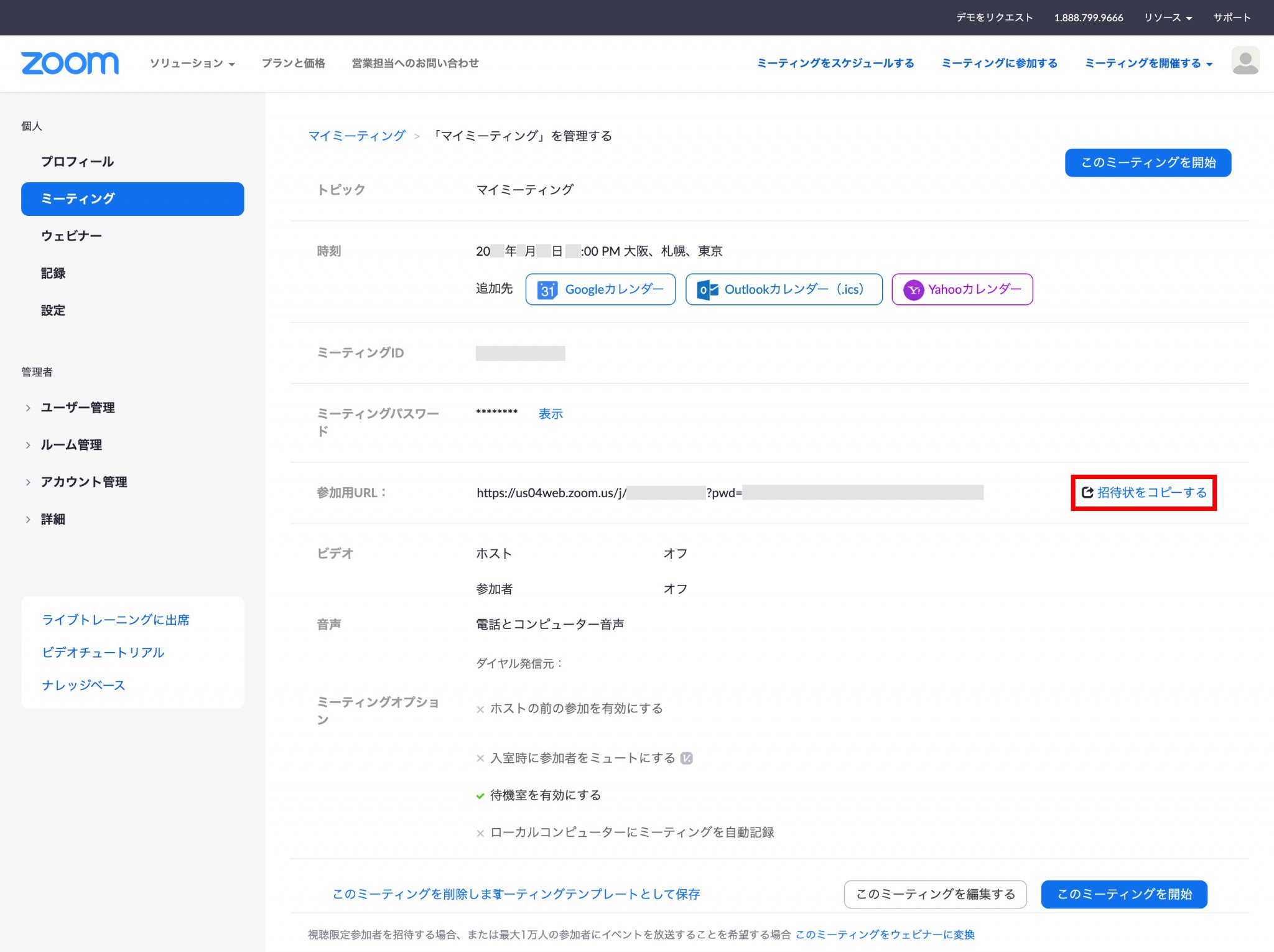Add meeting to Outlookカレンダー (.ics)

point(783,289)
